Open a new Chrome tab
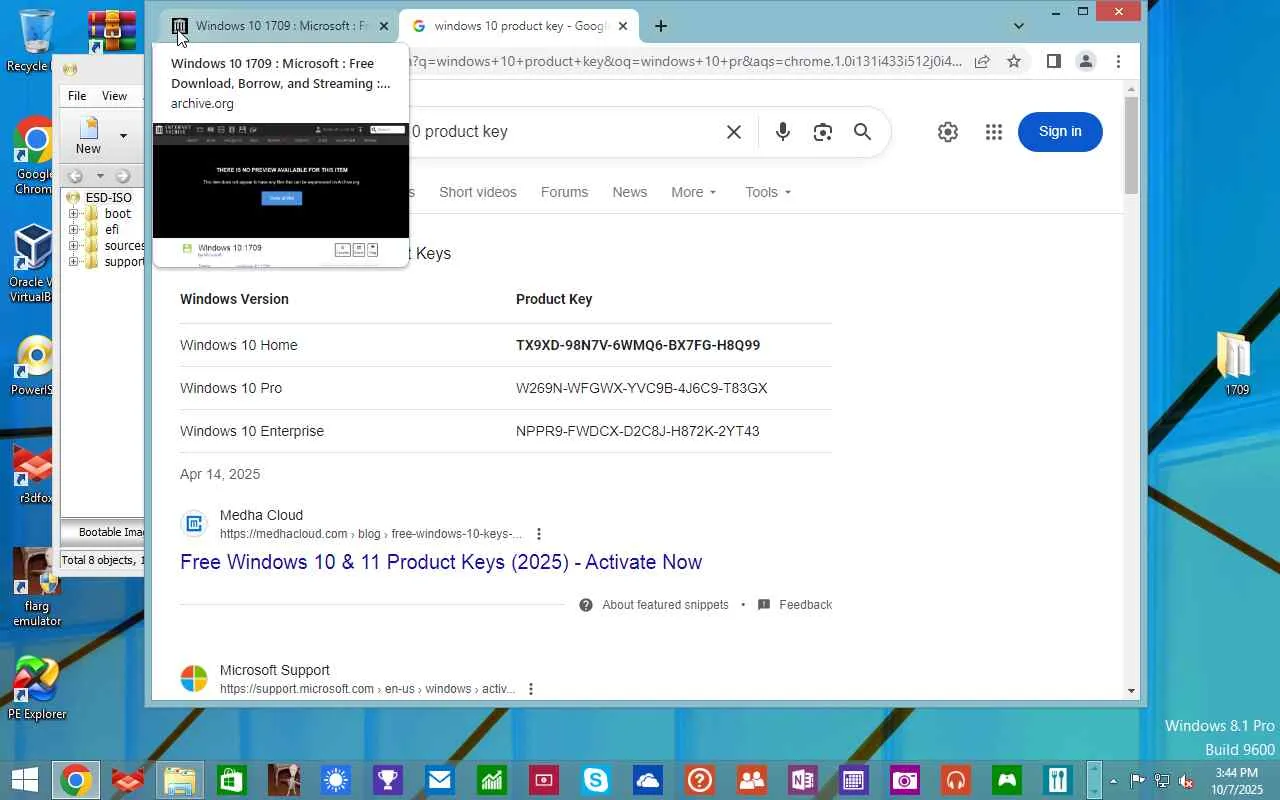Image resolution: width=1280 pixels, height=800 pixels. pos(660,26)
